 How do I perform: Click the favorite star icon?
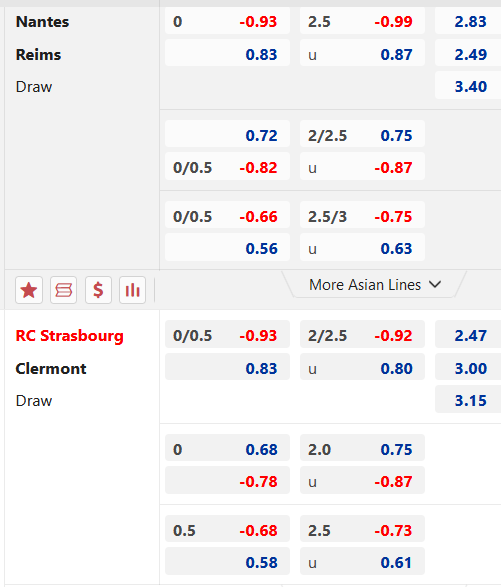click(x=29, y=290)
